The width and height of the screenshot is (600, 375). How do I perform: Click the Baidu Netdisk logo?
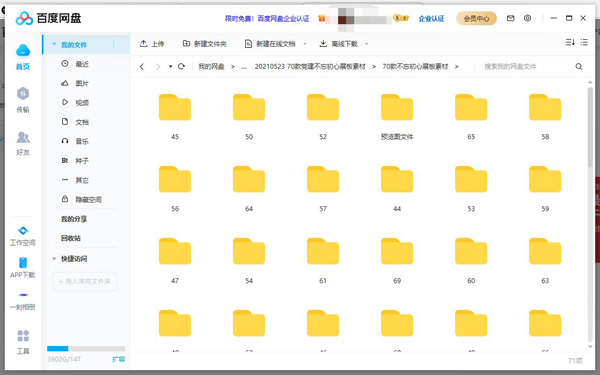pos(48,18)
